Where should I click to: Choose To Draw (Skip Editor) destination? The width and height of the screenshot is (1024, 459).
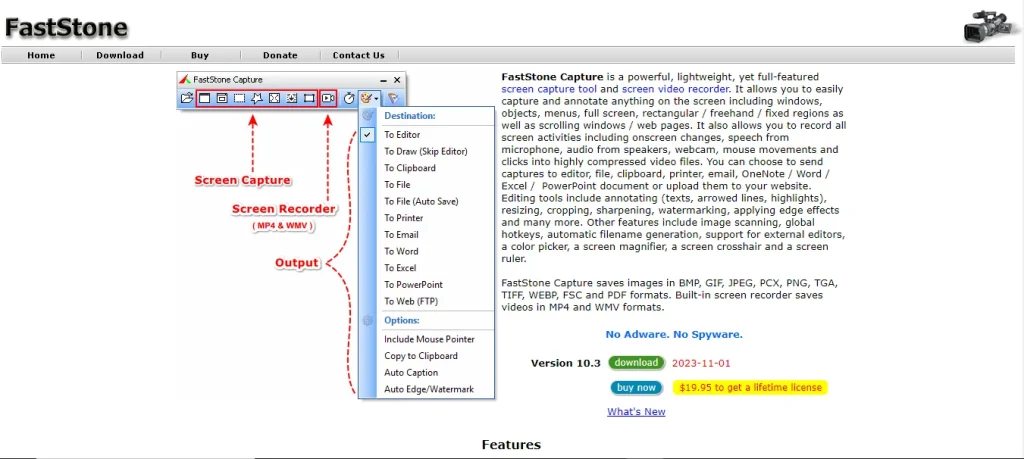click(426, 151)
